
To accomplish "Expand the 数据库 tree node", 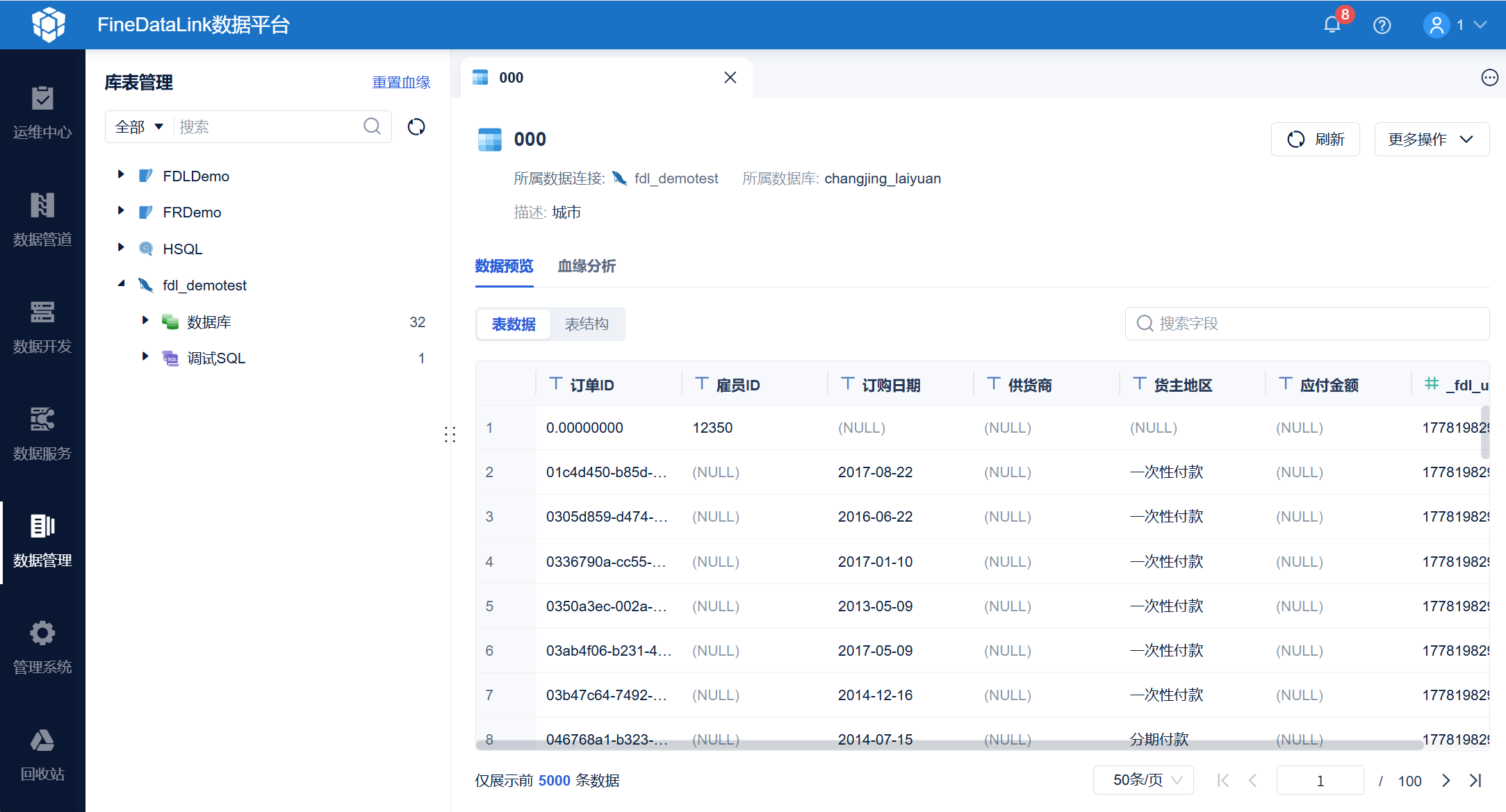I will pos(145,320).
